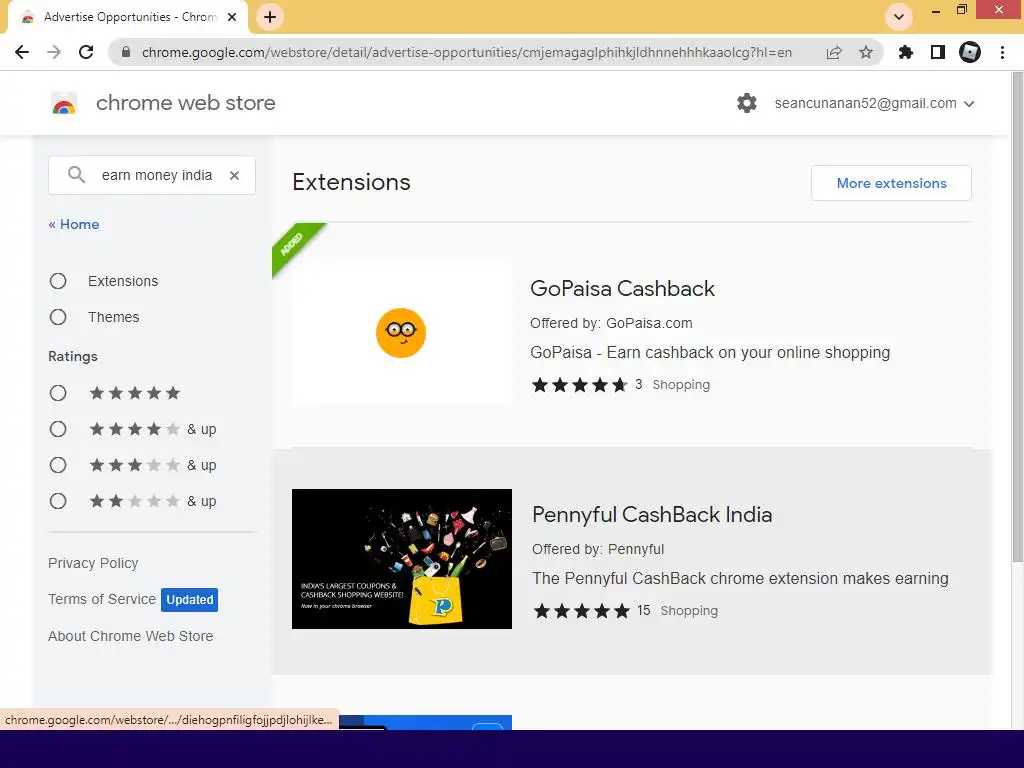Focus the store search box
The height and width of the screenshot is (768, 1024).
tap(152, 175)
